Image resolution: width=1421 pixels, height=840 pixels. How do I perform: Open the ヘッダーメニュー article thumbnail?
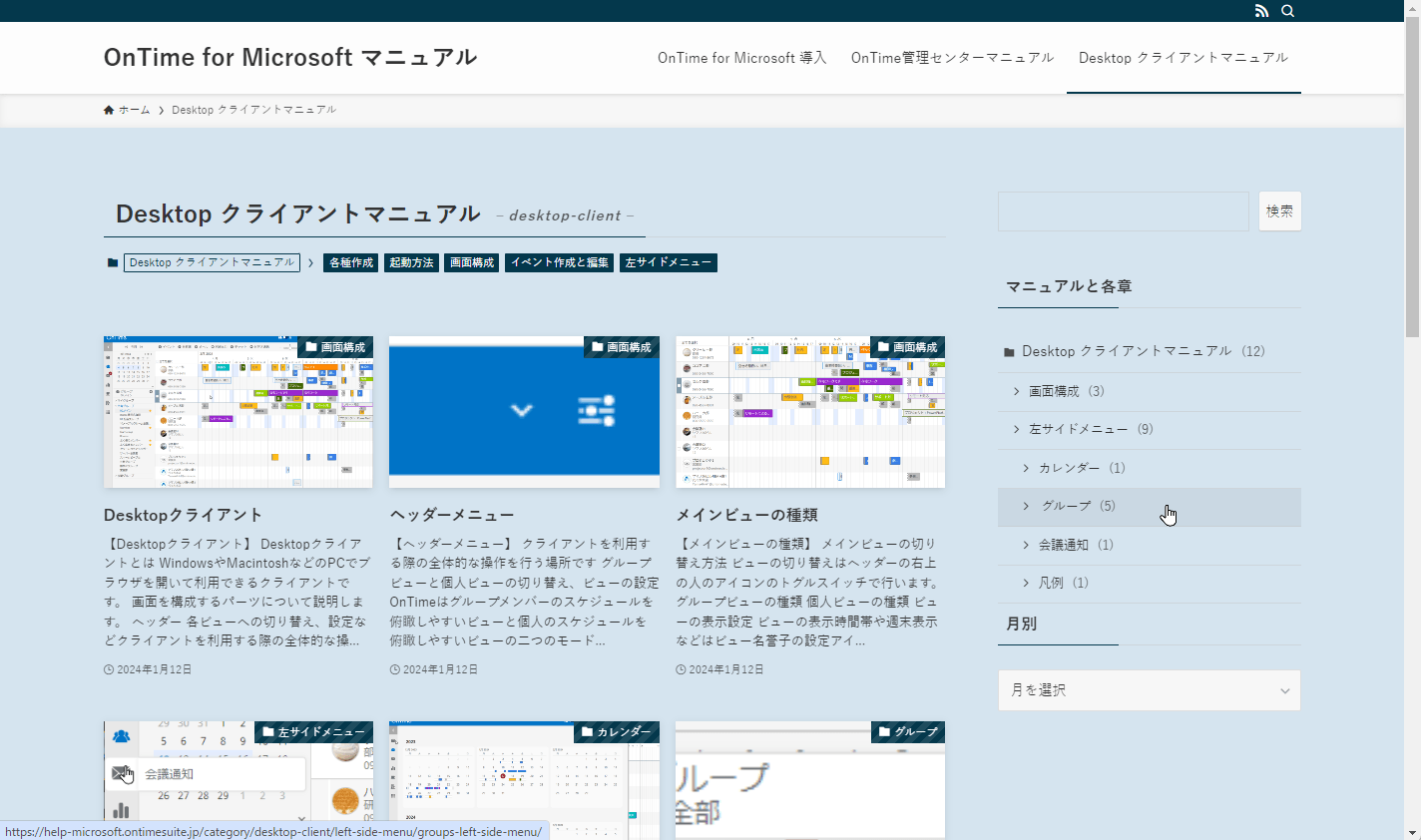point(523,412)
